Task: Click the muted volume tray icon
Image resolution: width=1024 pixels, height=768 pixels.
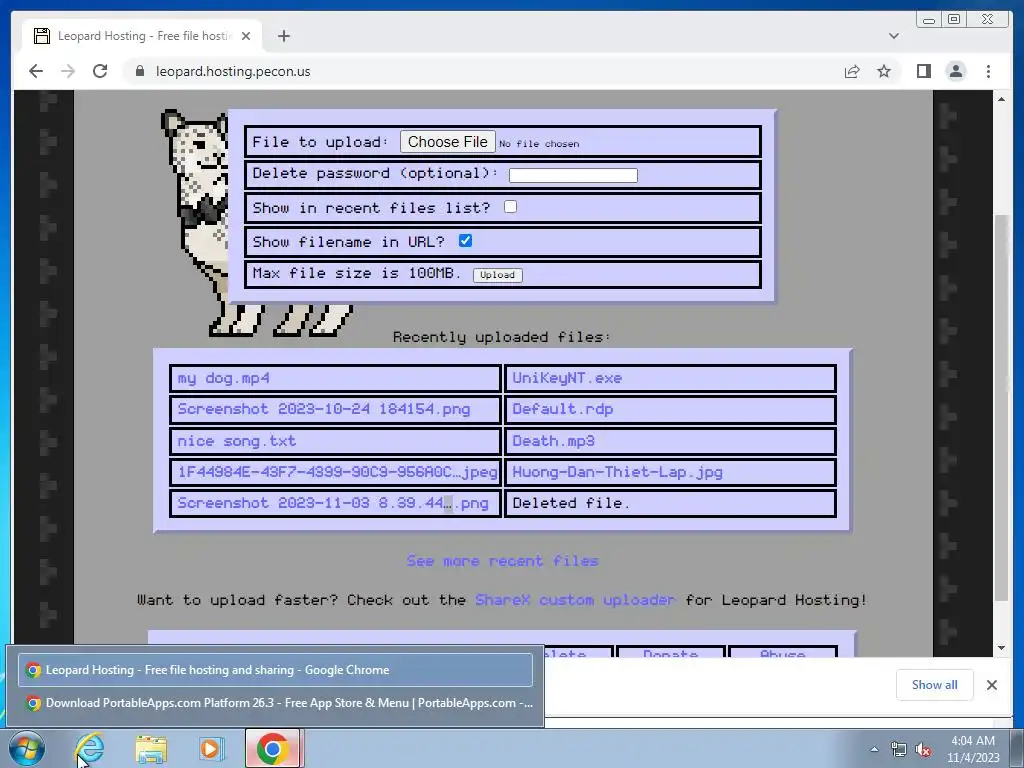Action: pyautogui.click(x=923, y=749)
